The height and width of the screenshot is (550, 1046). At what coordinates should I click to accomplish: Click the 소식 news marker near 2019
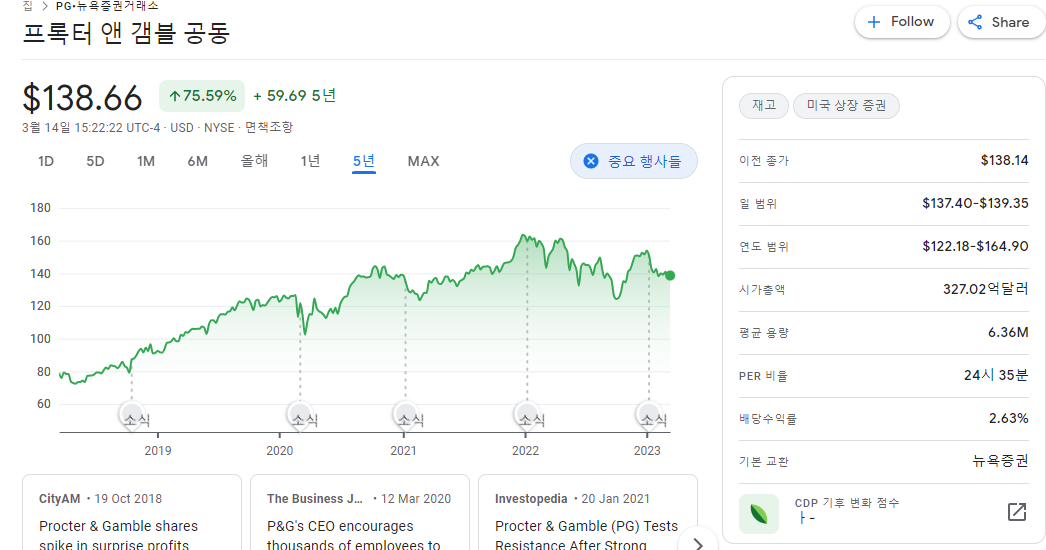(132, 415)
